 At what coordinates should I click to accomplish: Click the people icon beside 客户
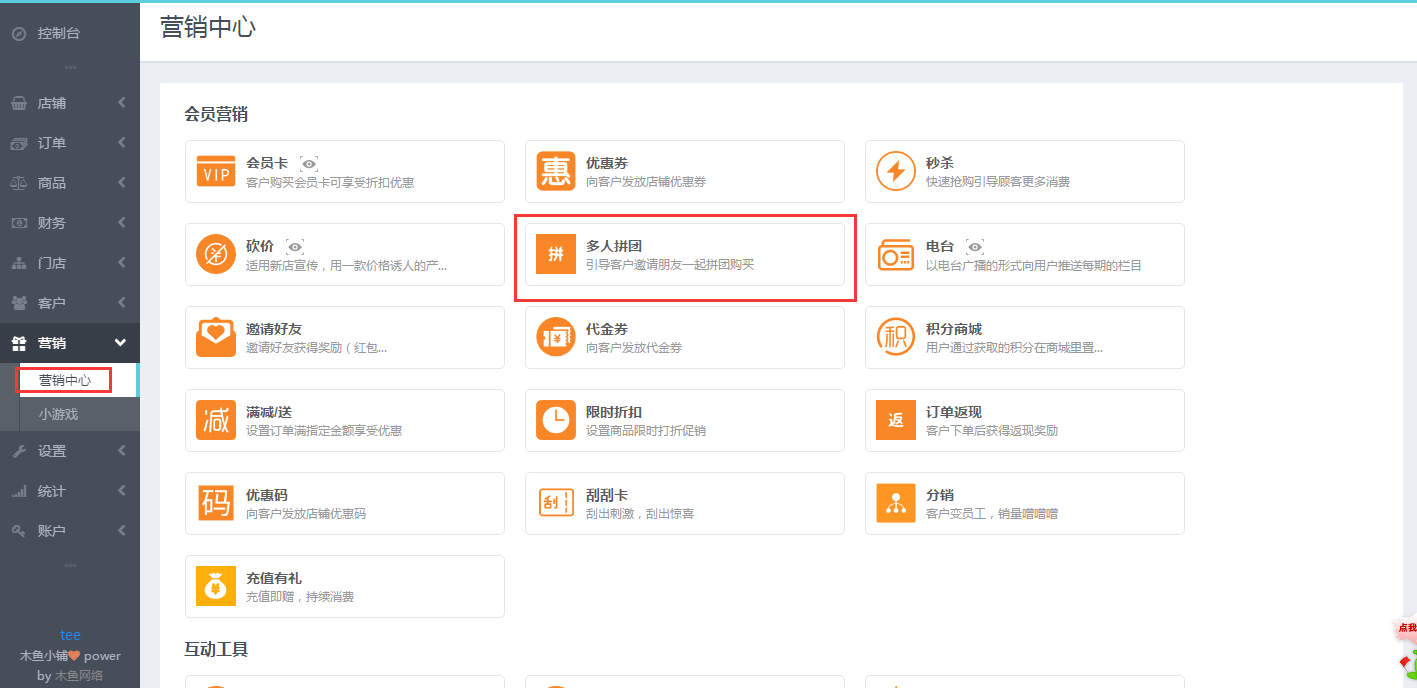(x=18, y=303)
